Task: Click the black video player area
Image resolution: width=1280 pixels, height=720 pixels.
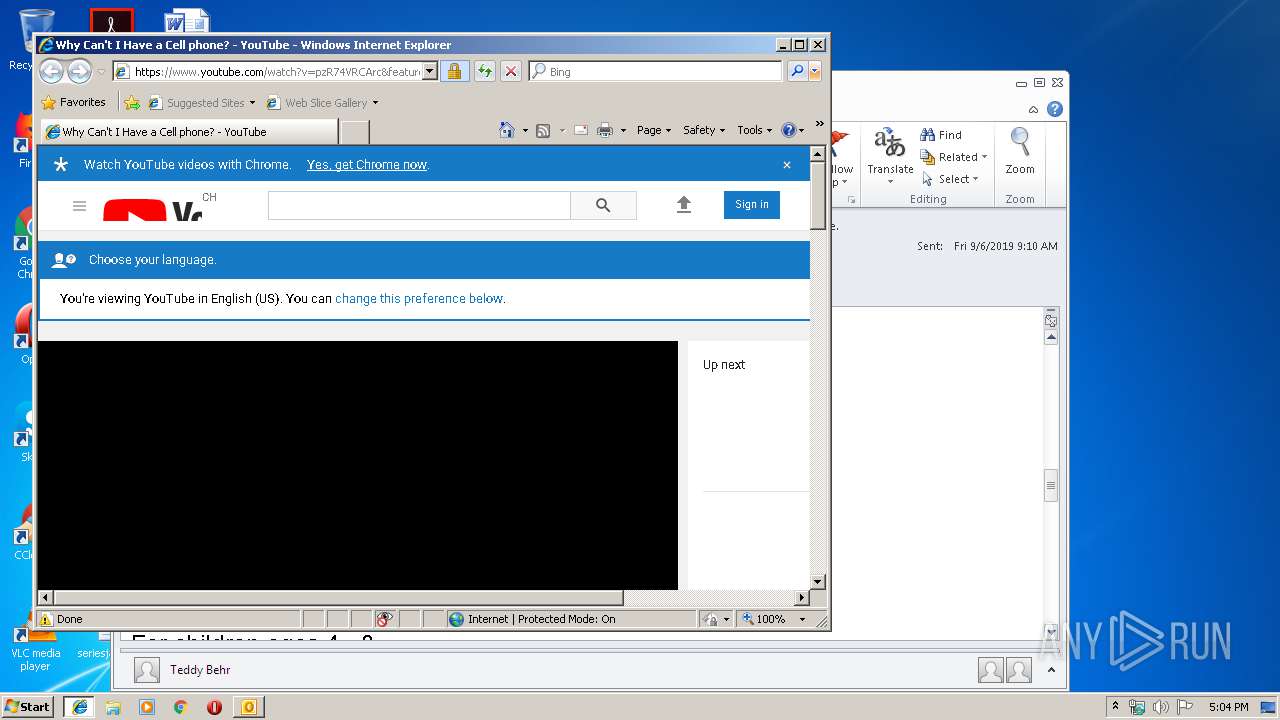Action: [x=358, y=465]
